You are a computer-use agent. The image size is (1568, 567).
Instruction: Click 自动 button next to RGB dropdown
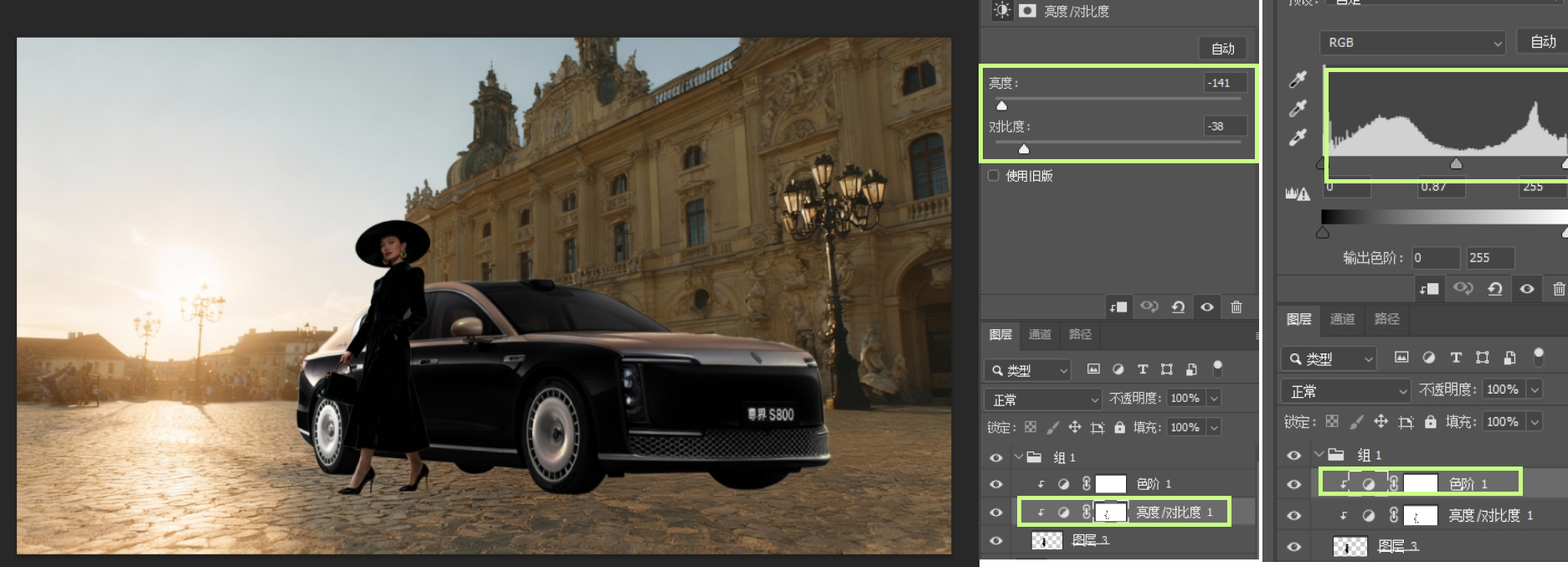(x=1542, y=42)
